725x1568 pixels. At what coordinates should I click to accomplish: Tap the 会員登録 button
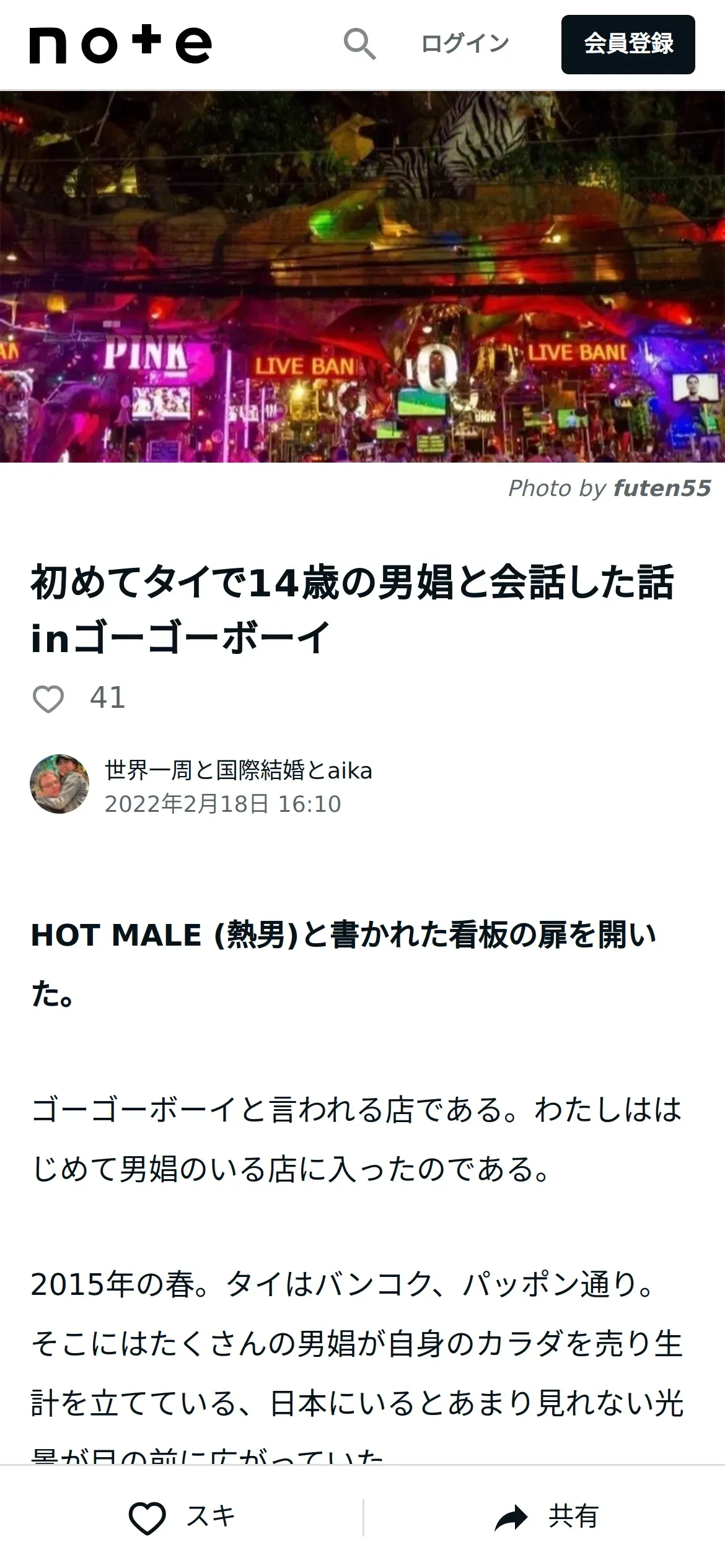coord(628,45)
